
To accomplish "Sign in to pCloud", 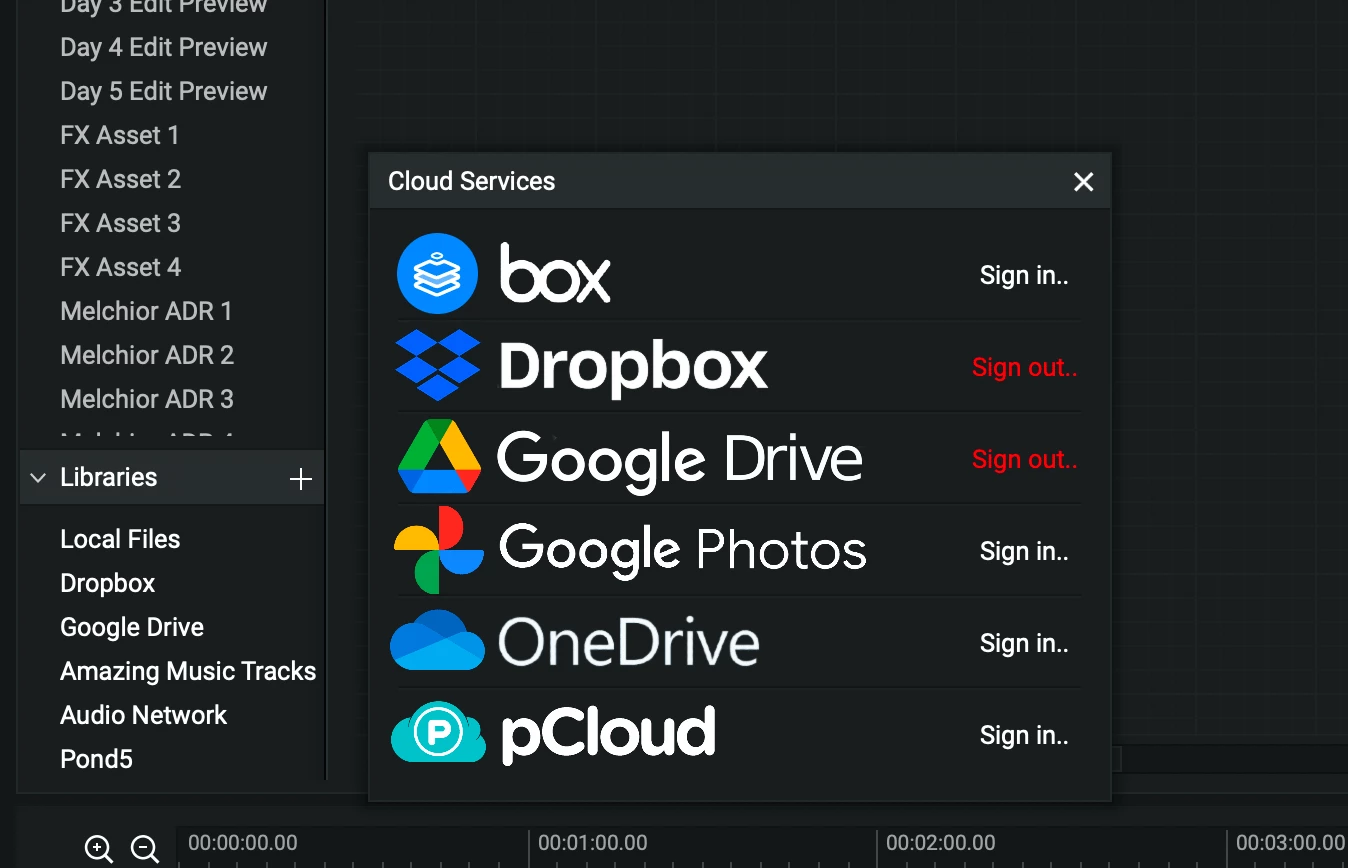I will tap(1023, 735).
